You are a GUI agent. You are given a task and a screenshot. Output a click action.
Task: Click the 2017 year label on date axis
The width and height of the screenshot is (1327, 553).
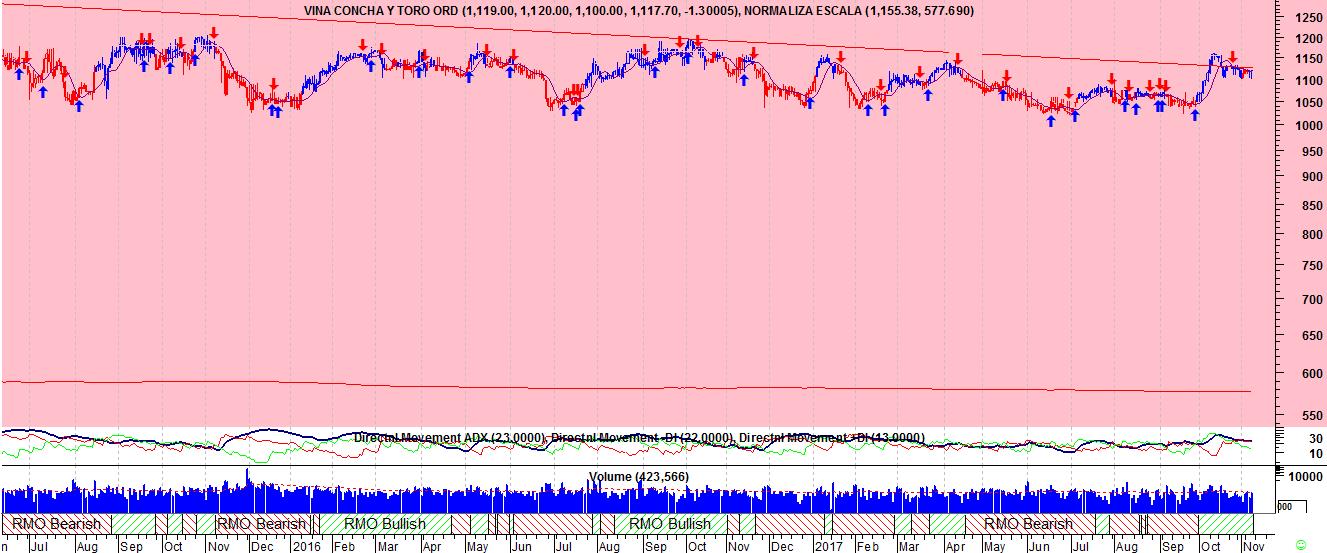coord(827,547)
